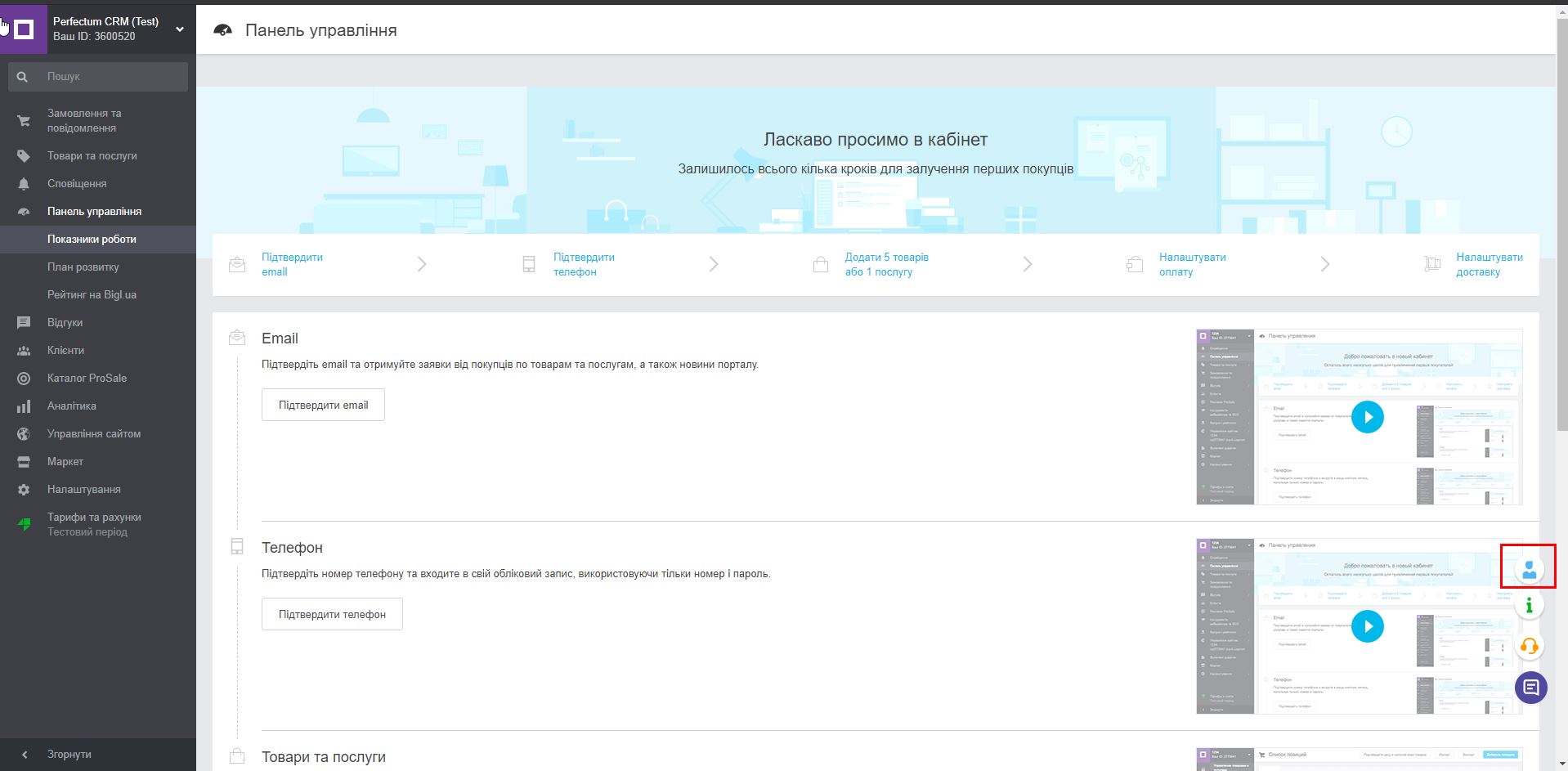Open the green info floating icon

click(x=1529, y=606)
